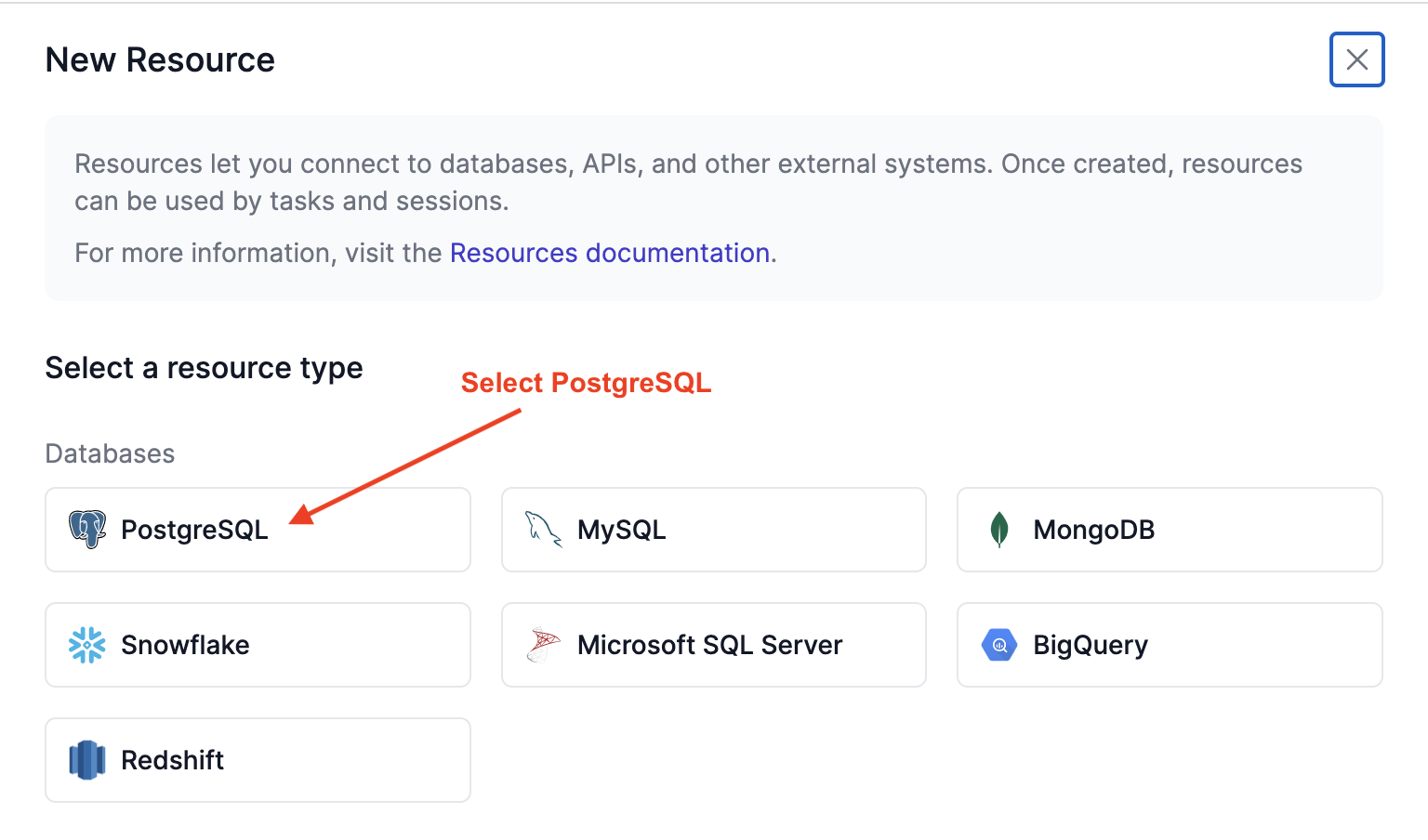The image size is (1428, 840).
Task: Click the Snowflake logo icon
Action: [x=87, y=645]
